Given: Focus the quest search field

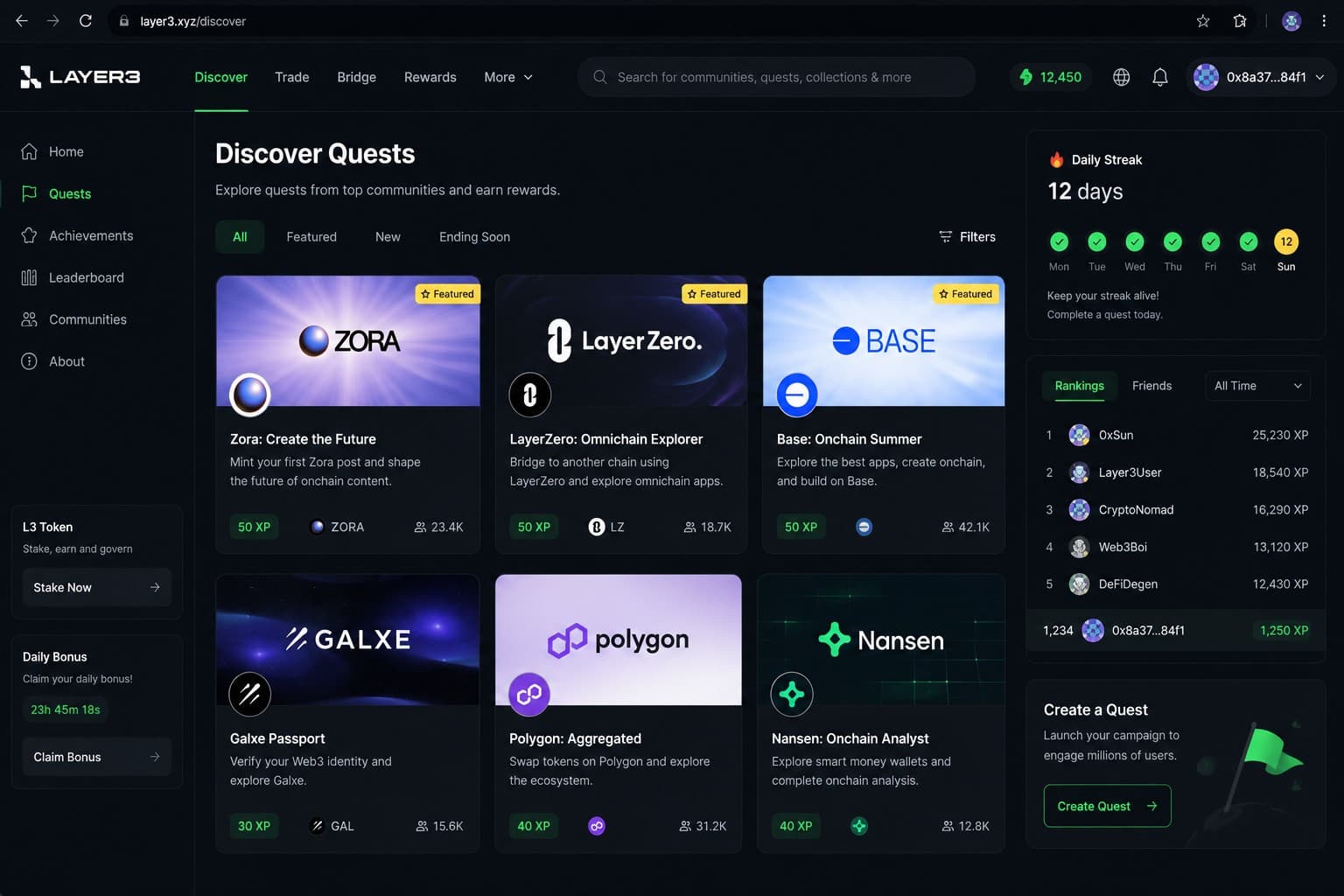Looking at the screenshot, I should pyautogui.click(x=776, y=77).
